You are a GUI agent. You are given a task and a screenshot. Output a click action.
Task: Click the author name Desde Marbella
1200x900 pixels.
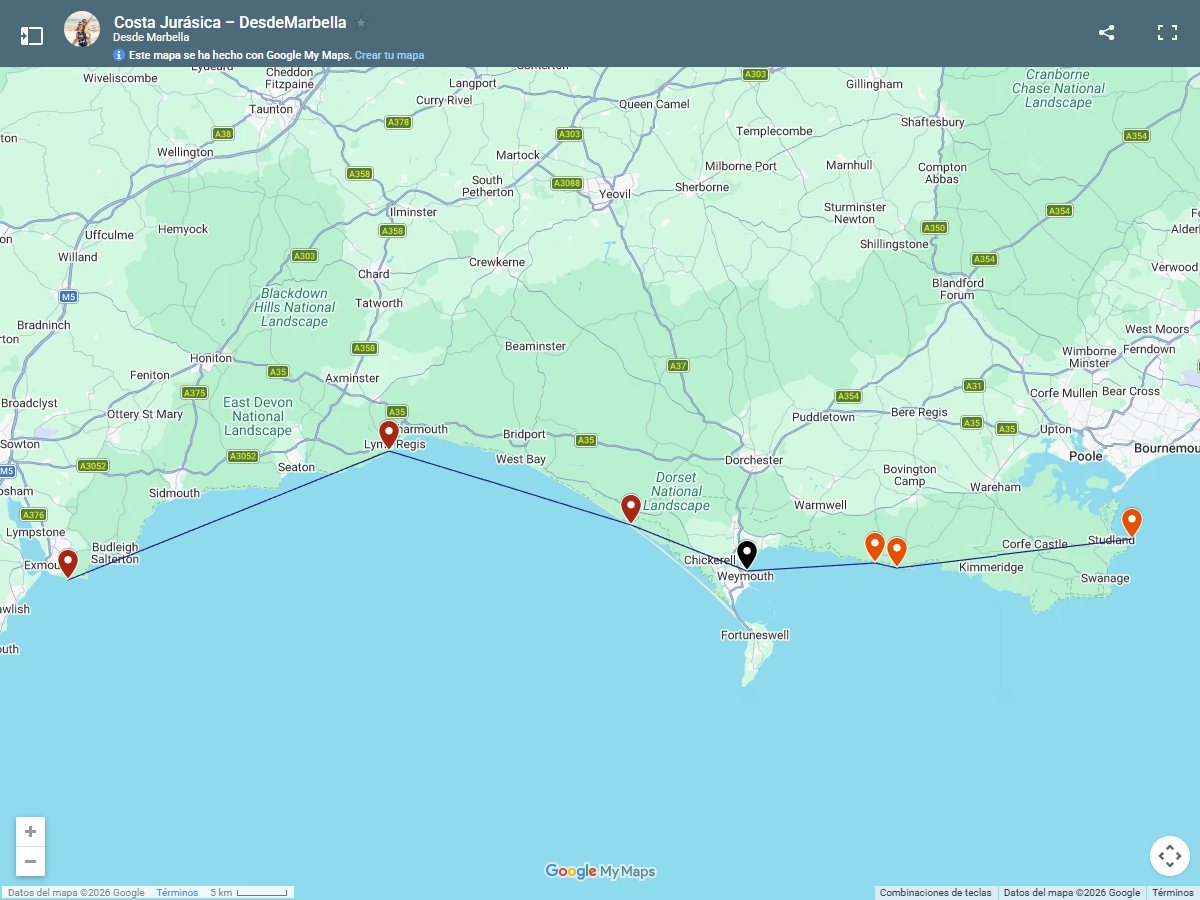coord(151,37)
